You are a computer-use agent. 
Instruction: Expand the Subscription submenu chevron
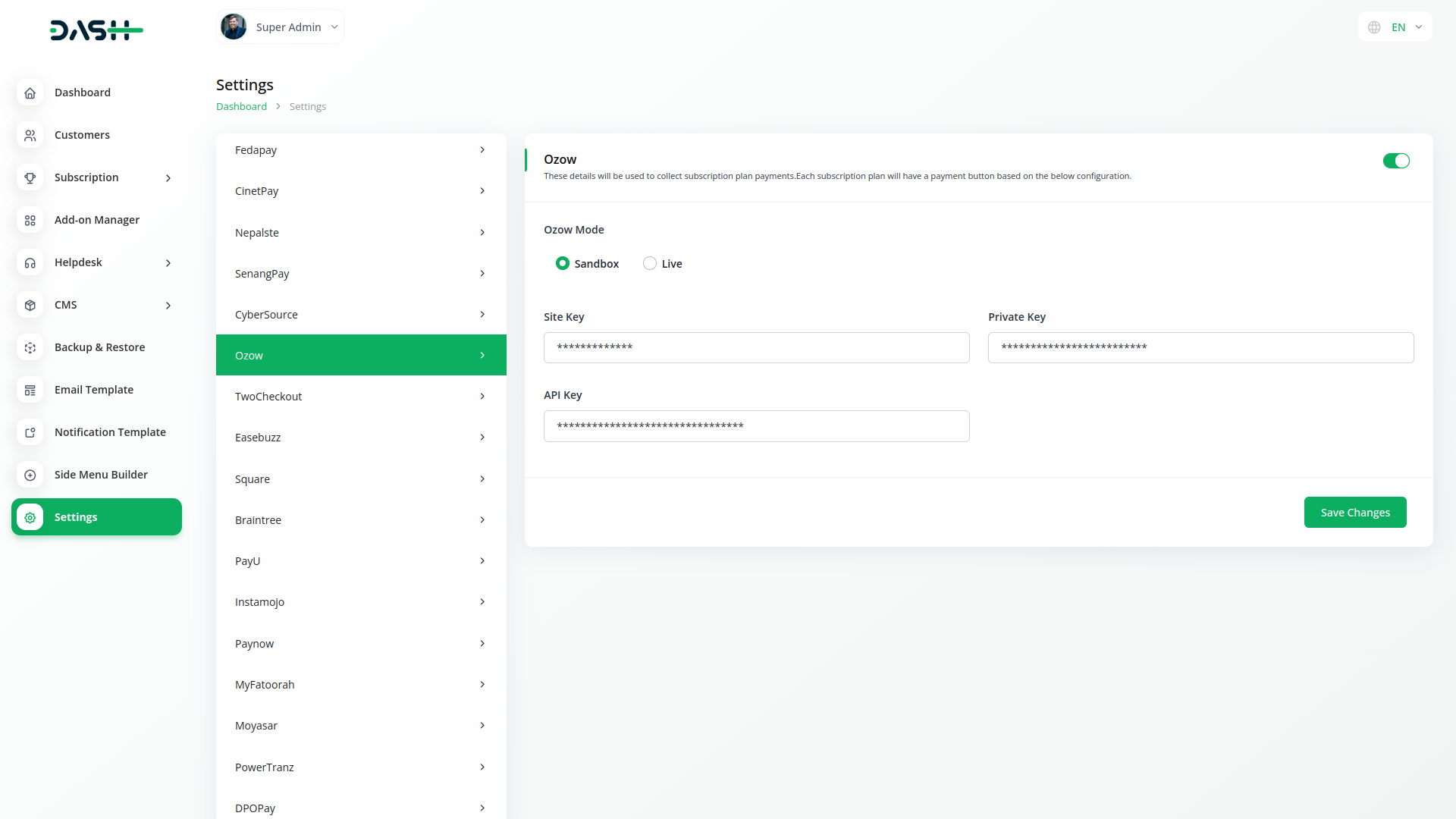click(x=168, y=178)
